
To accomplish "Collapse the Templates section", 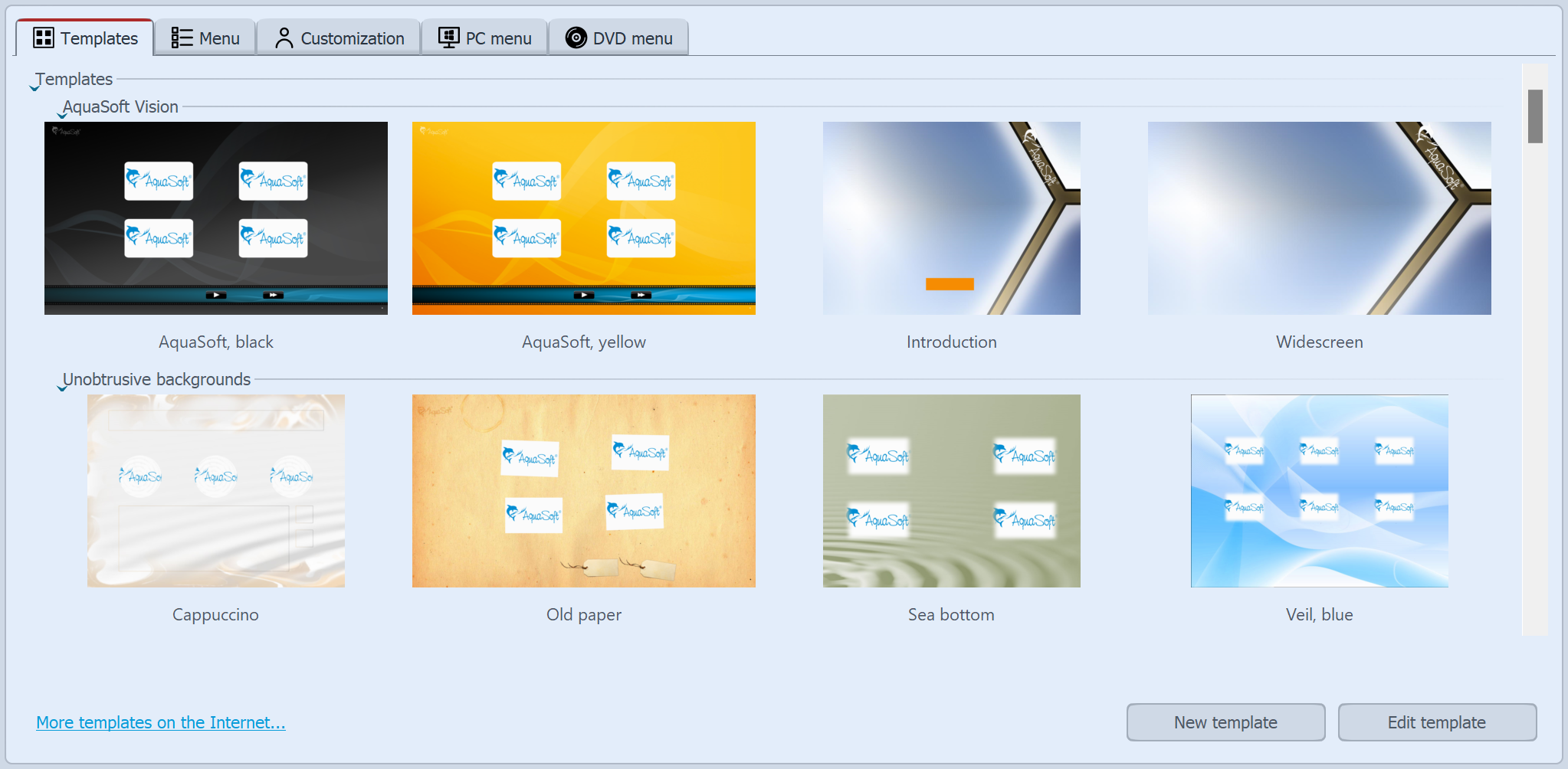I will tap(34, 85).
